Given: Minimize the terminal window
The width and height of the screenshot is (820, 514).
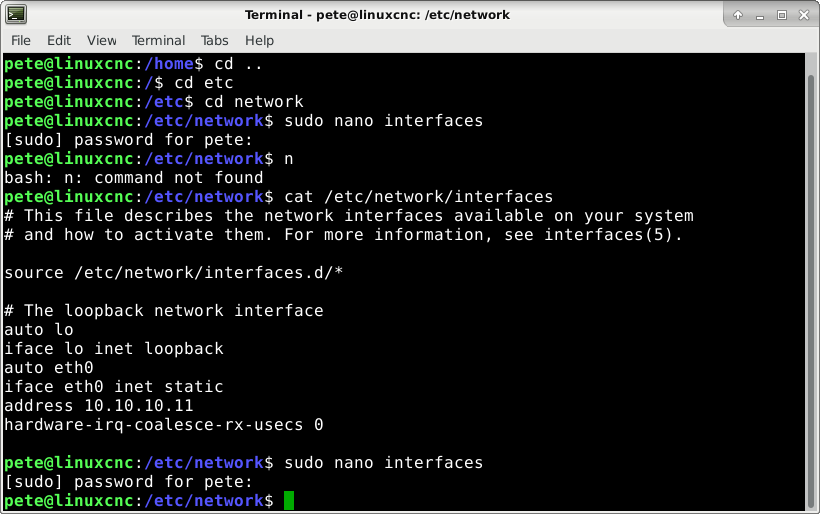Looking at the screenshot, I should [x=760, y=16].
